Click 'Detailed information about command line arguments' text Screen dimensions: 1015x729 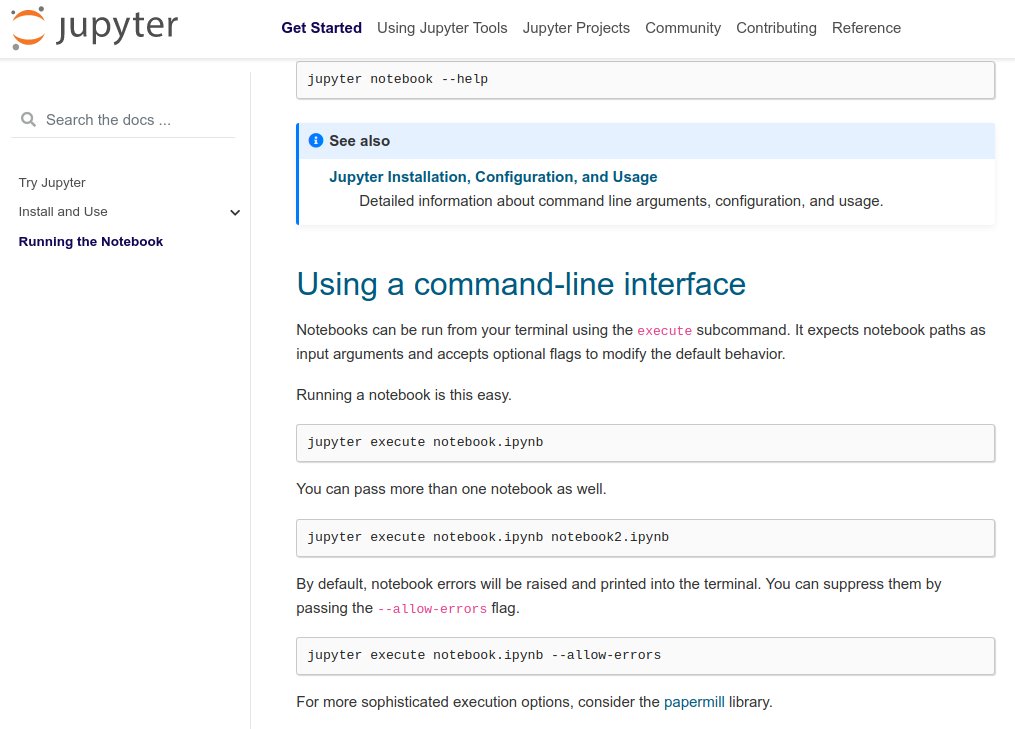pyautogui.click(x=621, y=201)
